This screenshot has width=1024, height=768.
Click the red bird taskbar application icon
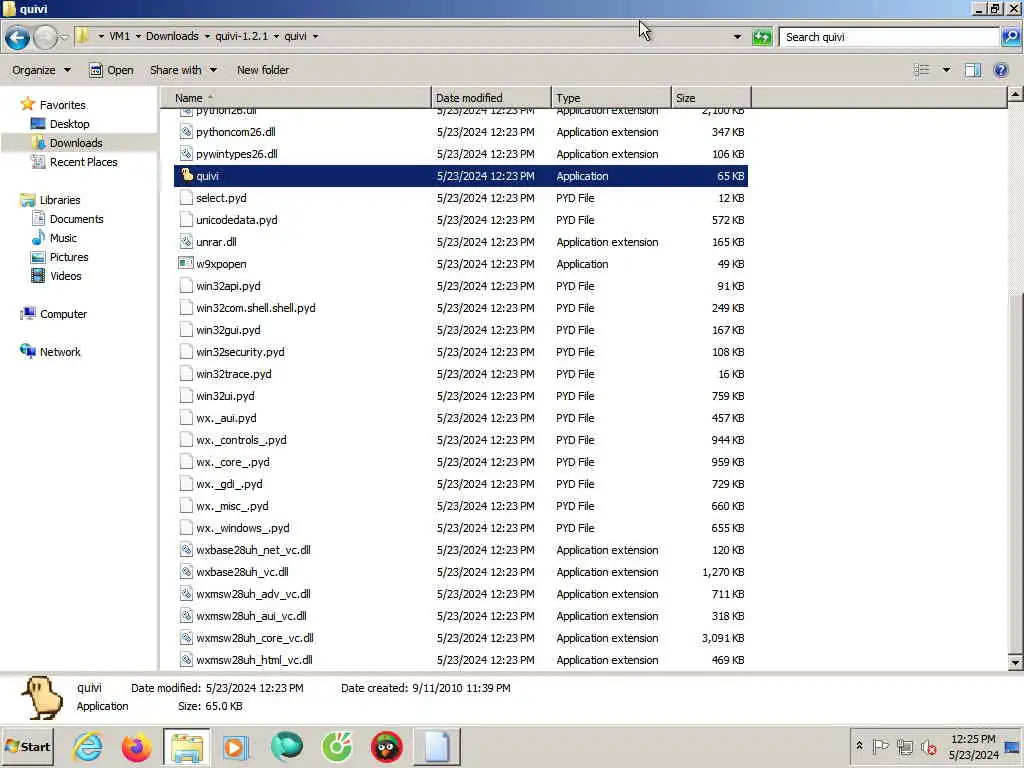coord(387,747)
